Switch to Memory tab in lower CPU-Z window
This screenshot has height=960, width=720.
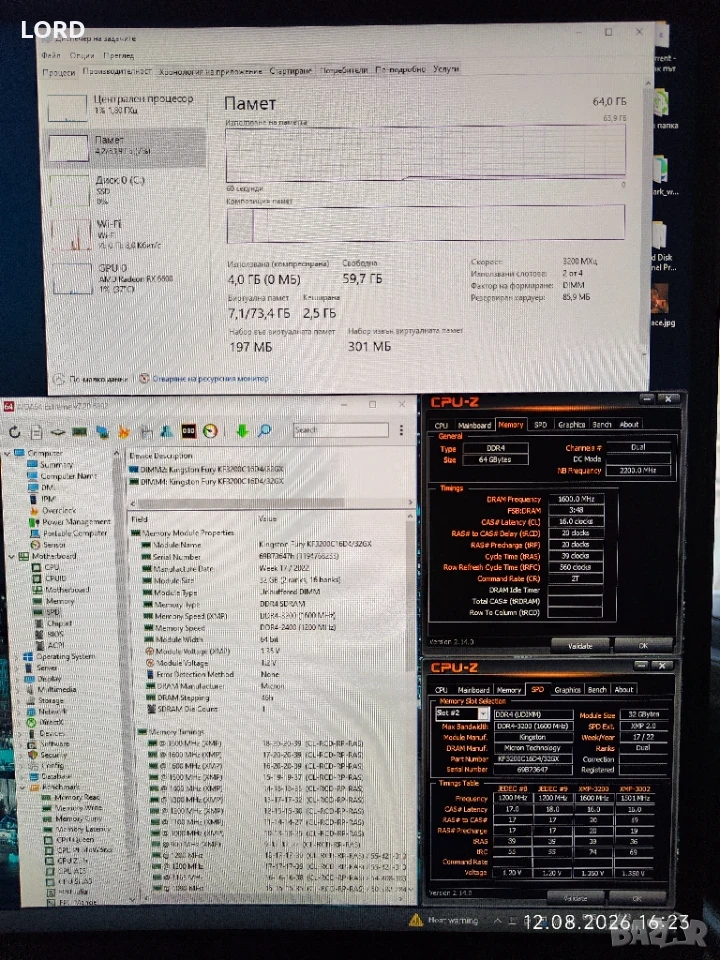508,690
